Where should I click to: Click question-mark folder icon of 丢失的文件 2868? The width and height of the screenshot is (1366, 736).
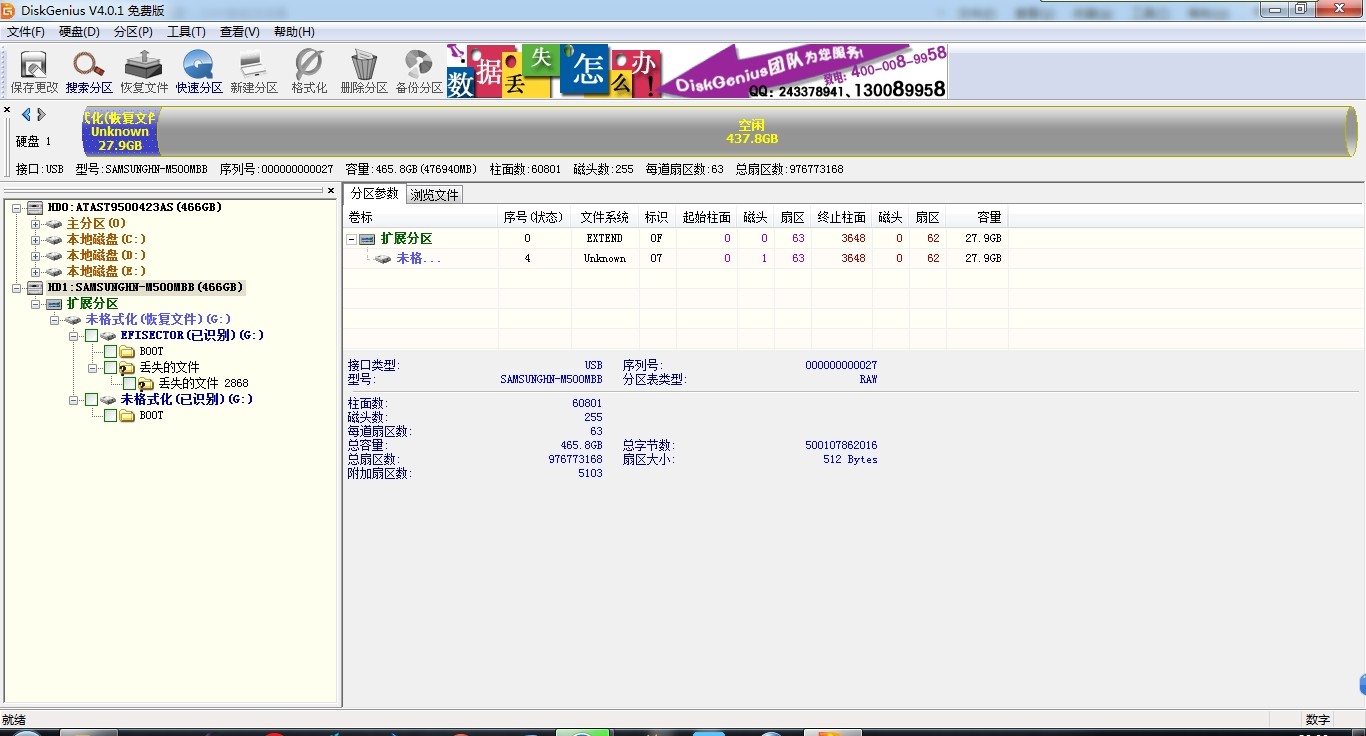point(146,384)
